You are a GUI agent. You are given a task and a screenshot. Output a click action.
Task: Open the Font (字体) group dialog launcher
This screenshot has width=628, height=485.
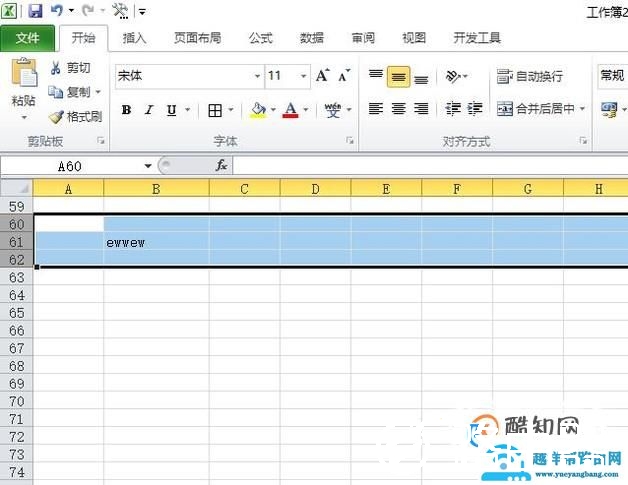coord(350,141)
